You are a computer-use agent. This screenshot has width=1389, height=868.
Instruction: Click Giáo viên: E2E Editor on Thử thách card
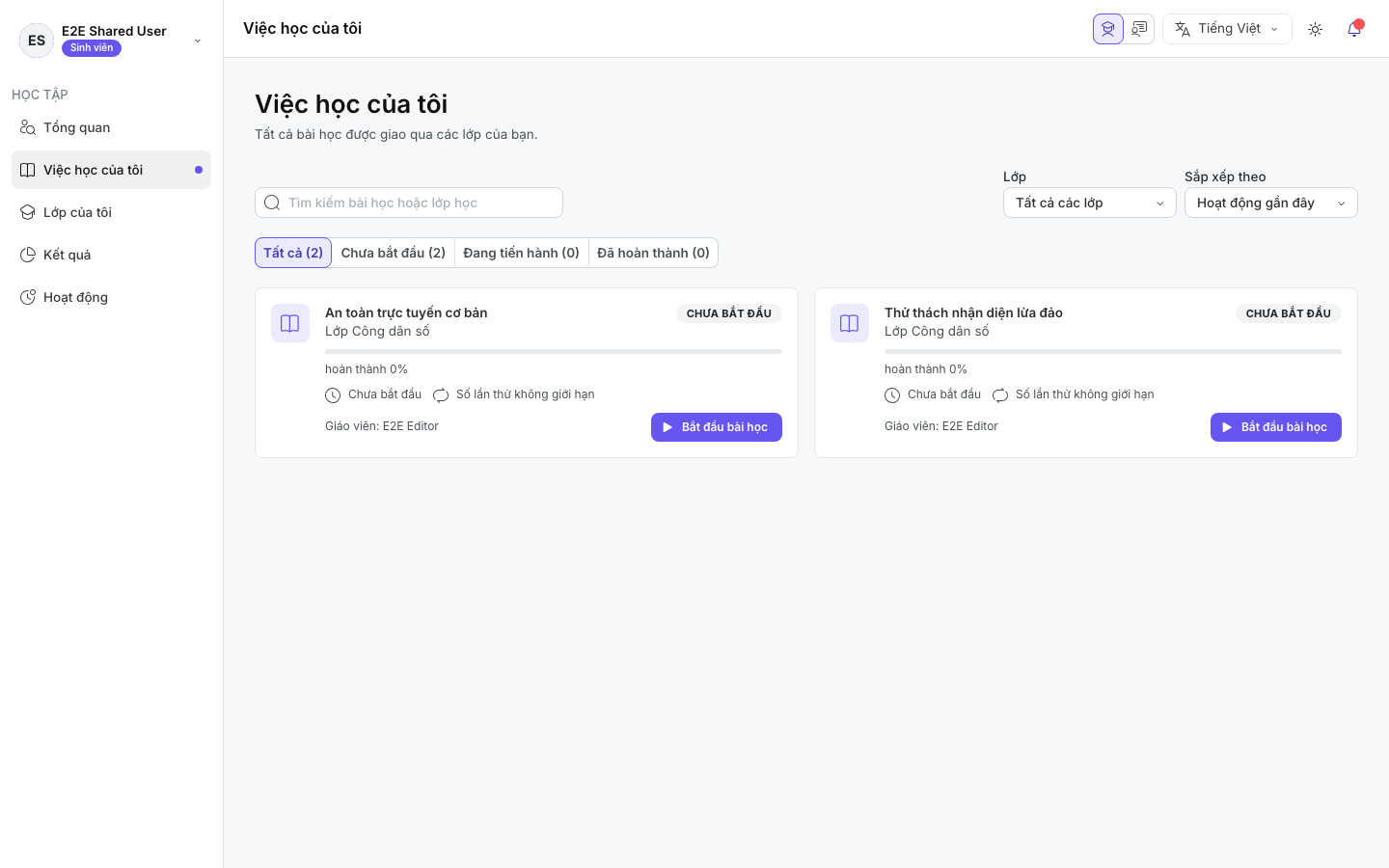(x=941, y=426)
